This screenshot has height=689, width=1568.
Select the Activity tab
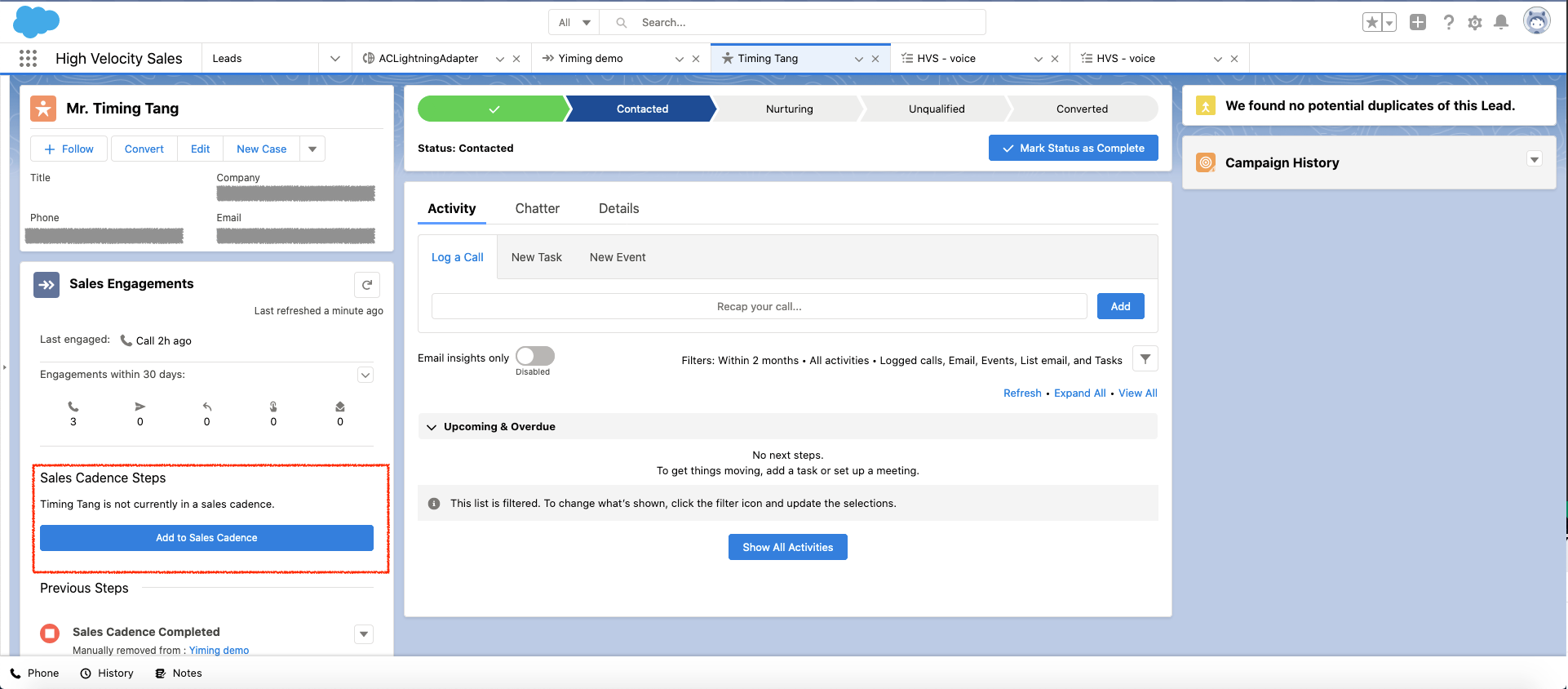452,209
